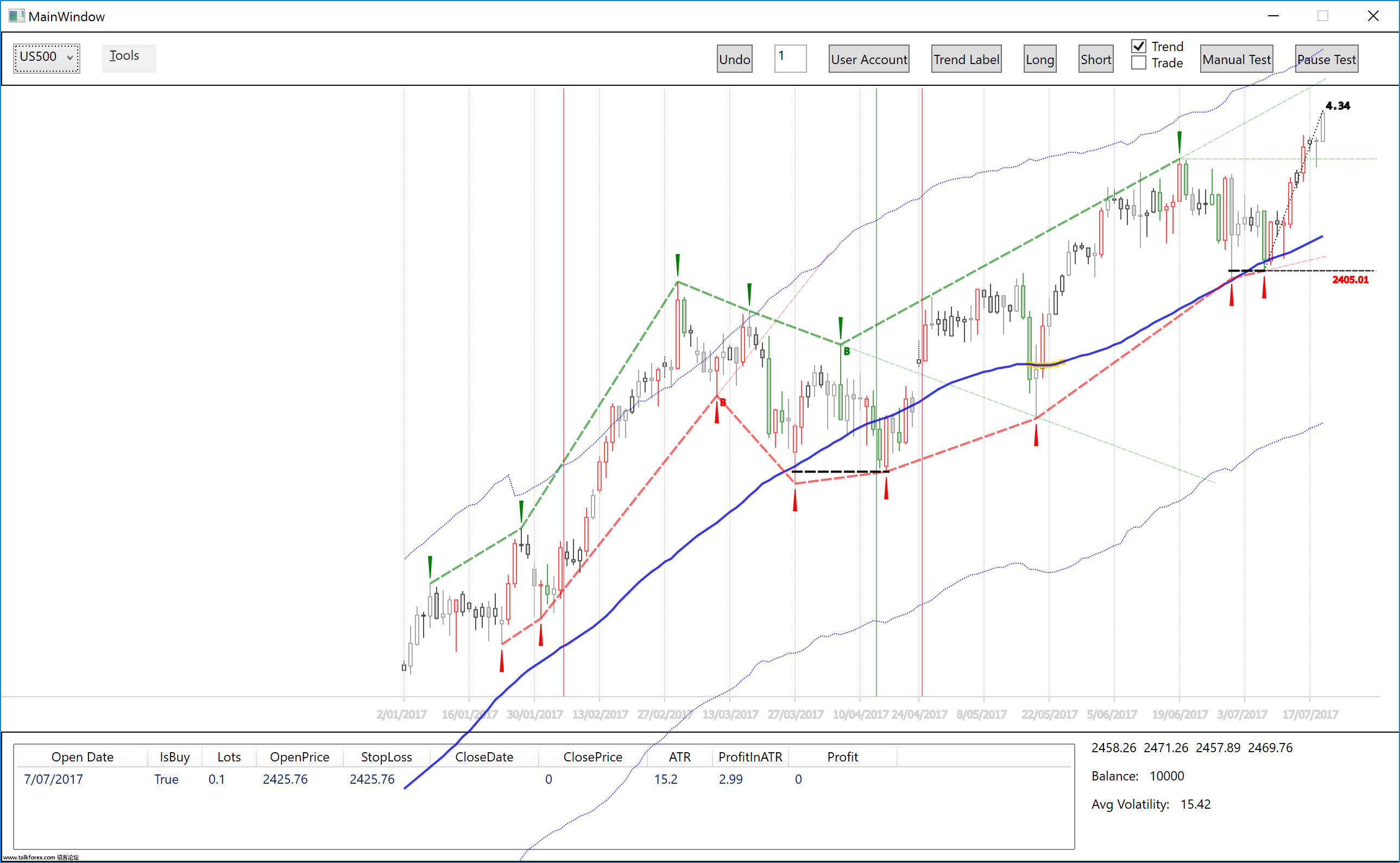Click the Lots column header
This screenshot has width=1400, height=863.
coord(229,757)
